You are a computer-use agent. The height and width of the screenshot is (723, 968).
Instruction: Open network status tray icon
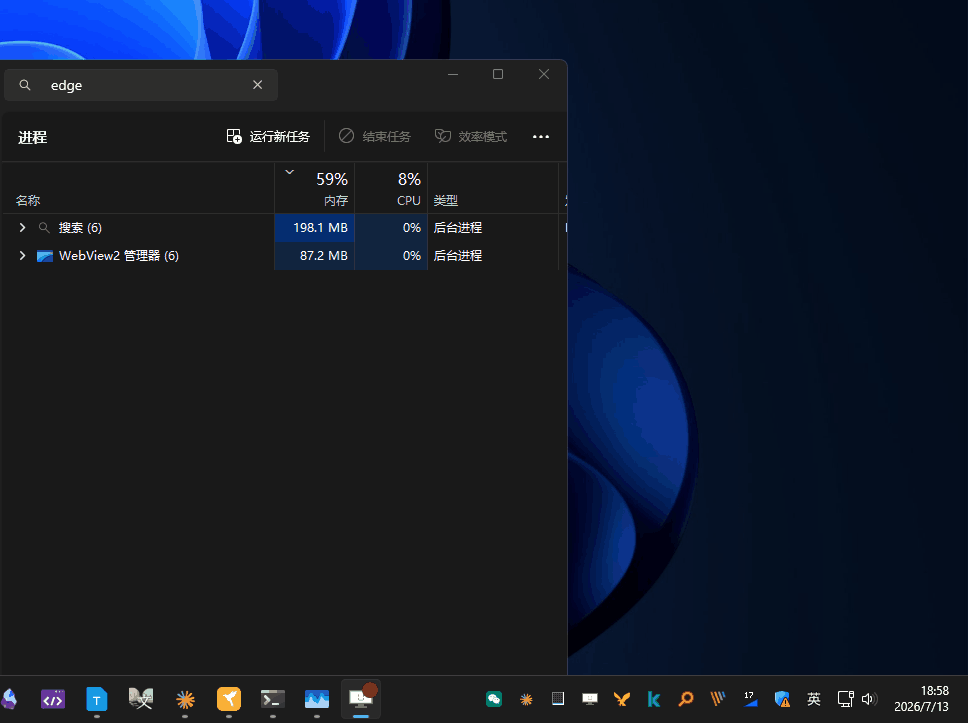click(845, 699)
